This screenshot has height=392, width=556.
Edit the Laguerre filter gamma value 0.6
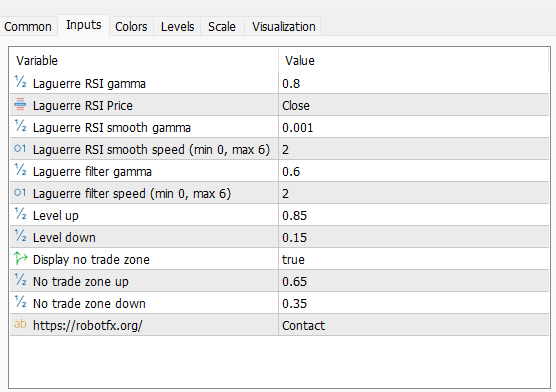click(x=414, y=171)
